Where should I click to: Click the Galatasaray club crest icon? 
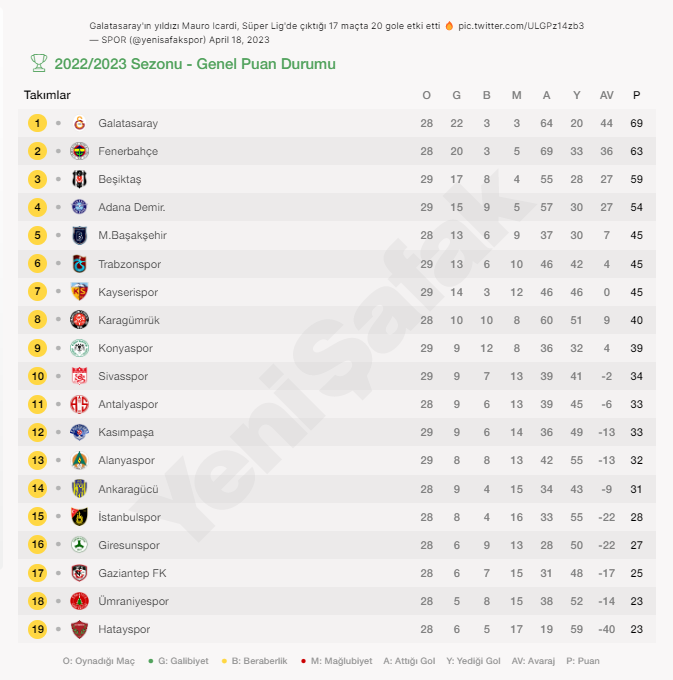[x=79, y=123]
